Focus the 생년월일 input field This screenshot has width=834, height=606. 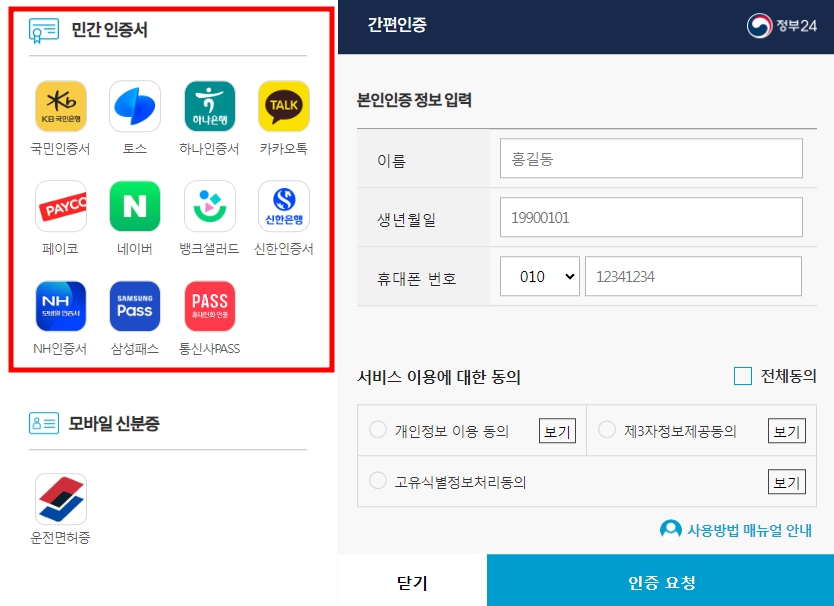coord(651,217)
